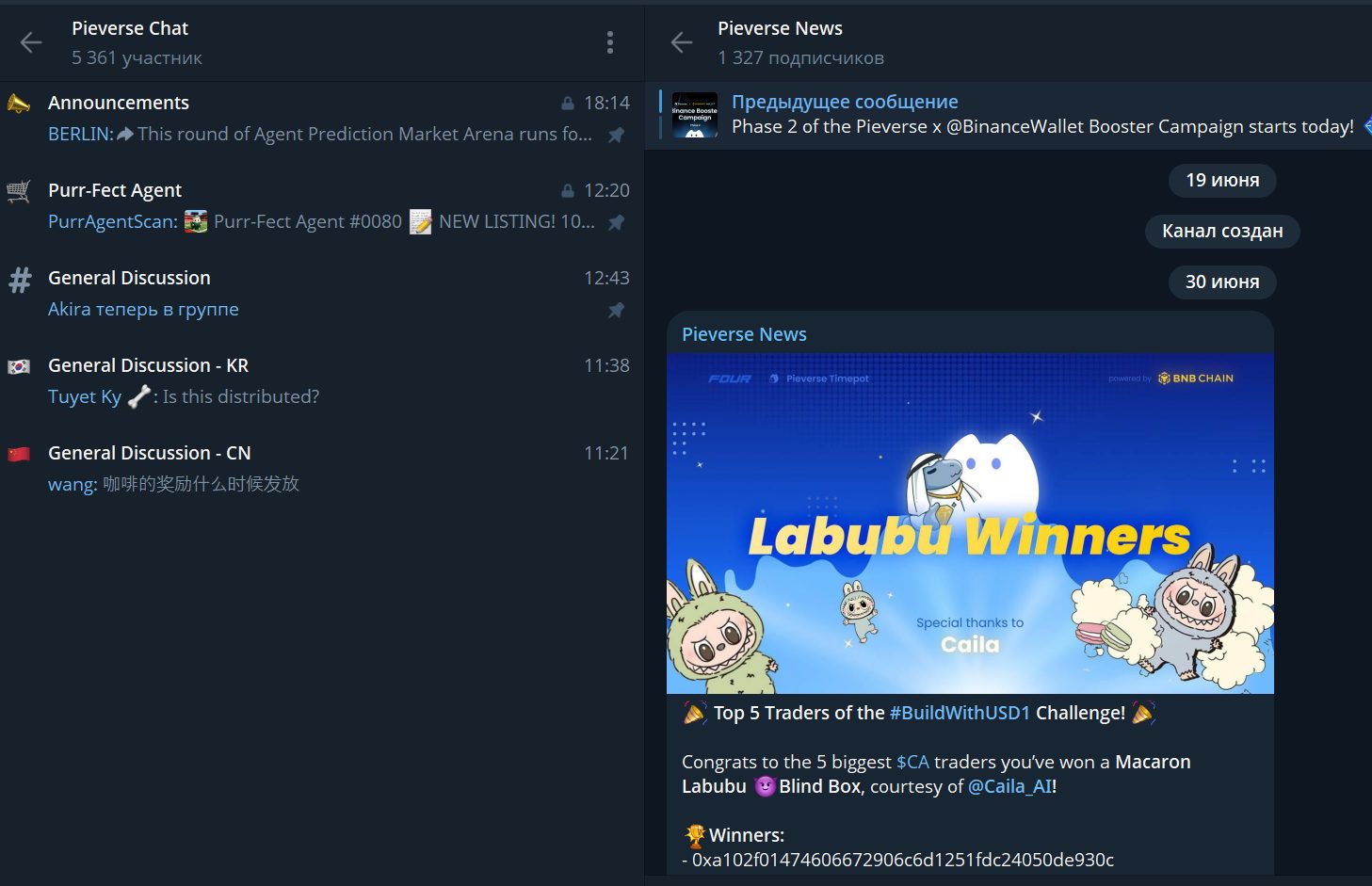Click the pin icon on General Discussion topic

pyautogui.click(x=616, y=310)
